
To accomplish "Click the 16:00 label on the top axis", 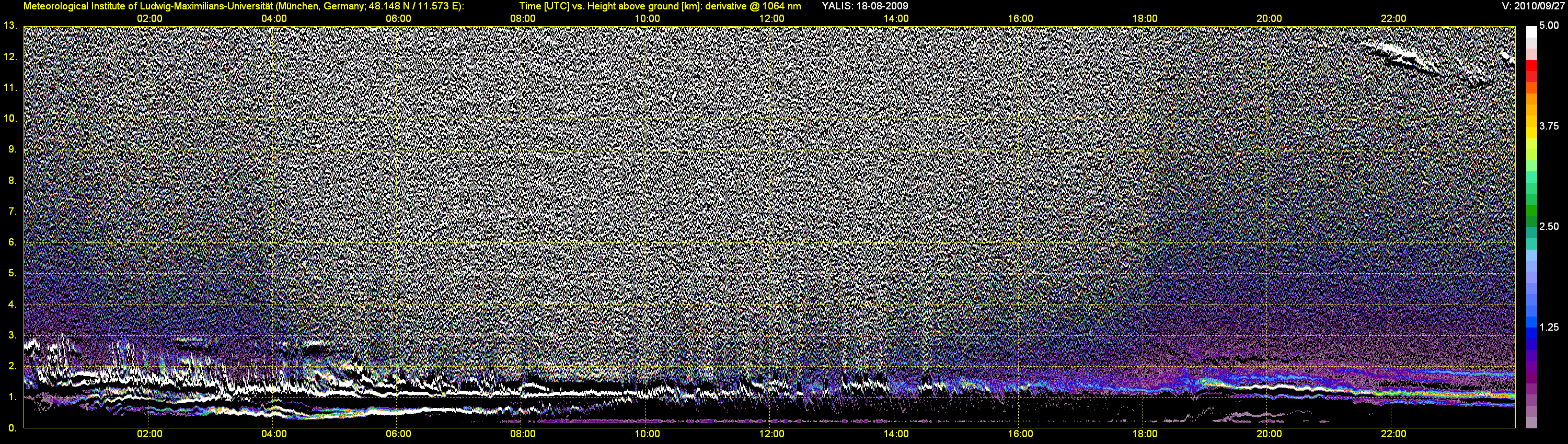I will point(1021,19).
